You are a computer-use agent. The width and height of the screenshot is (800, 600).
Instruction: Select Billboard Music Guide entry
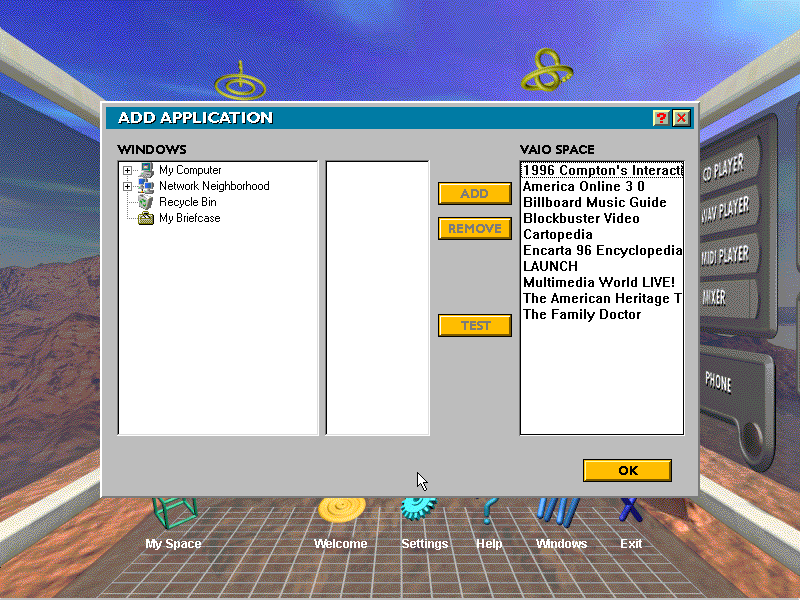pyautogui.click(x=594, y=203)
